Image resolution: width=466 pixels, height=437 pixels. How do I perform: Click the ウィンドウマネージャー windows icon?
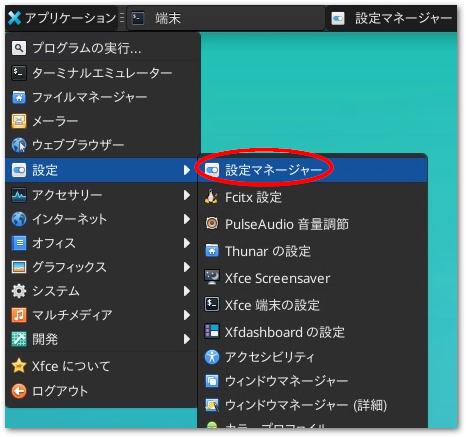[x=212, y=381]
